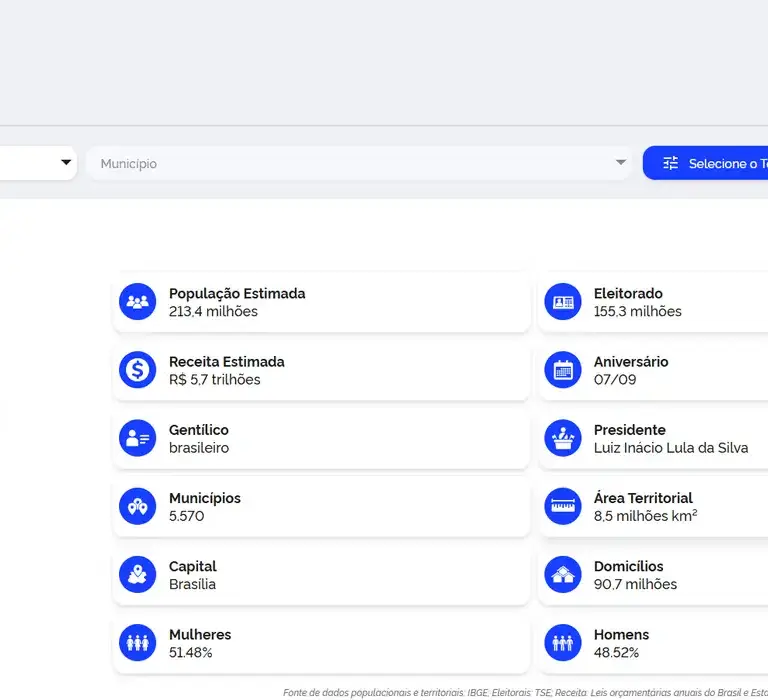Open the partially visible dropdown left of Município
This screenshot has width=768, height=700.
38,163
